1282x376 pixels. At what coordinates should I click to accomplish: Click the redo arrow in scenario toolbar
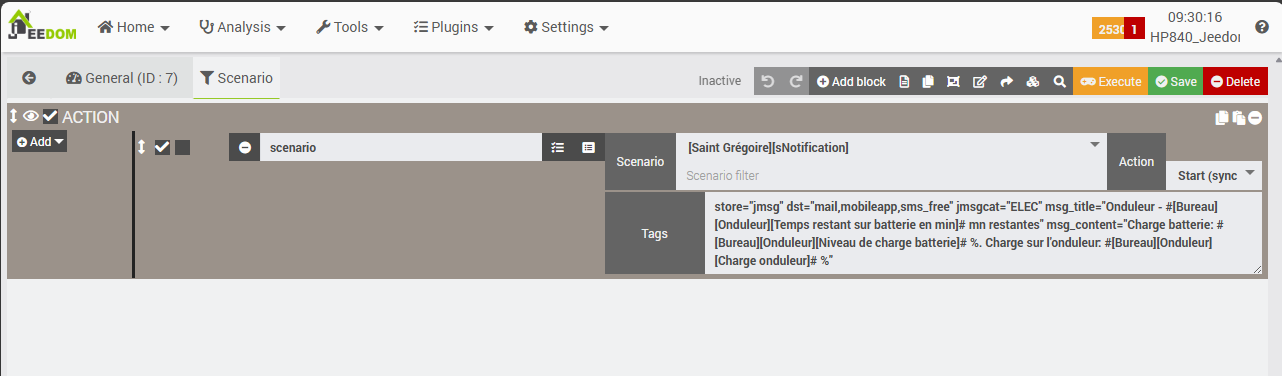796,82
